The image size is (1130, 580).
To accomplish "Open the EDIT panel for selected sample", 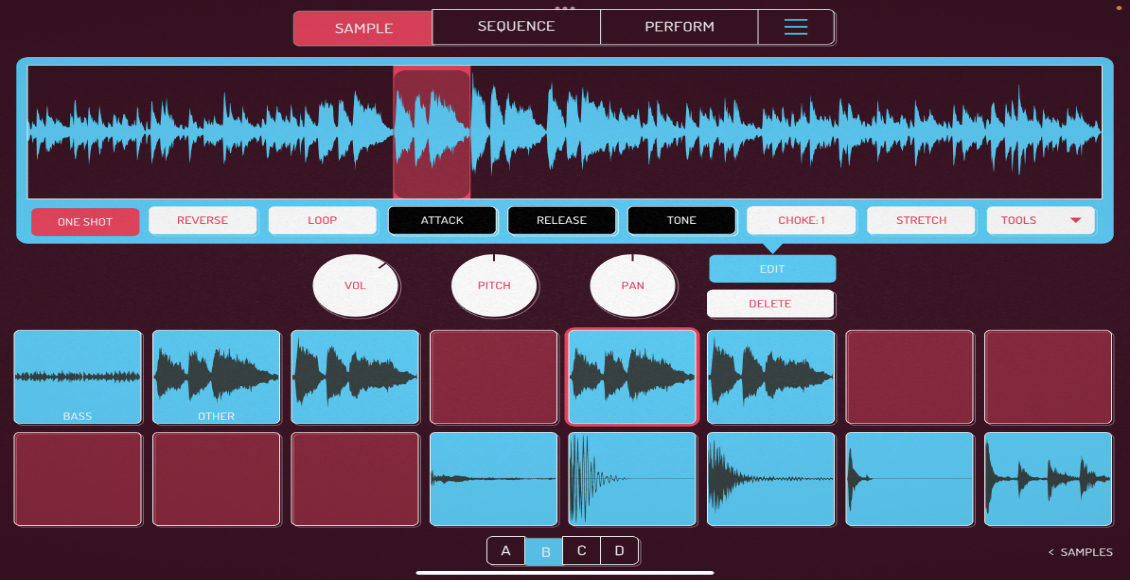I will 771,268.
